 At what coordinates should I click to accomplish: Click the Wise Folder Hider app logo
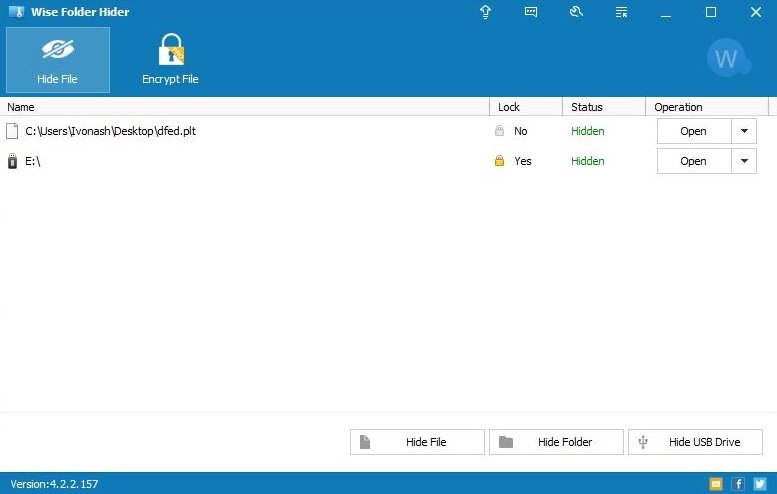coord(16,12)
